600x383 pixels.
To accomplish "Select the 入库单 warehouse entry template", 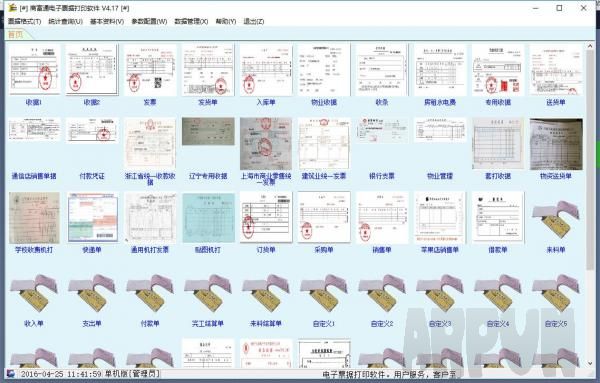I will [x=266, y=70].
